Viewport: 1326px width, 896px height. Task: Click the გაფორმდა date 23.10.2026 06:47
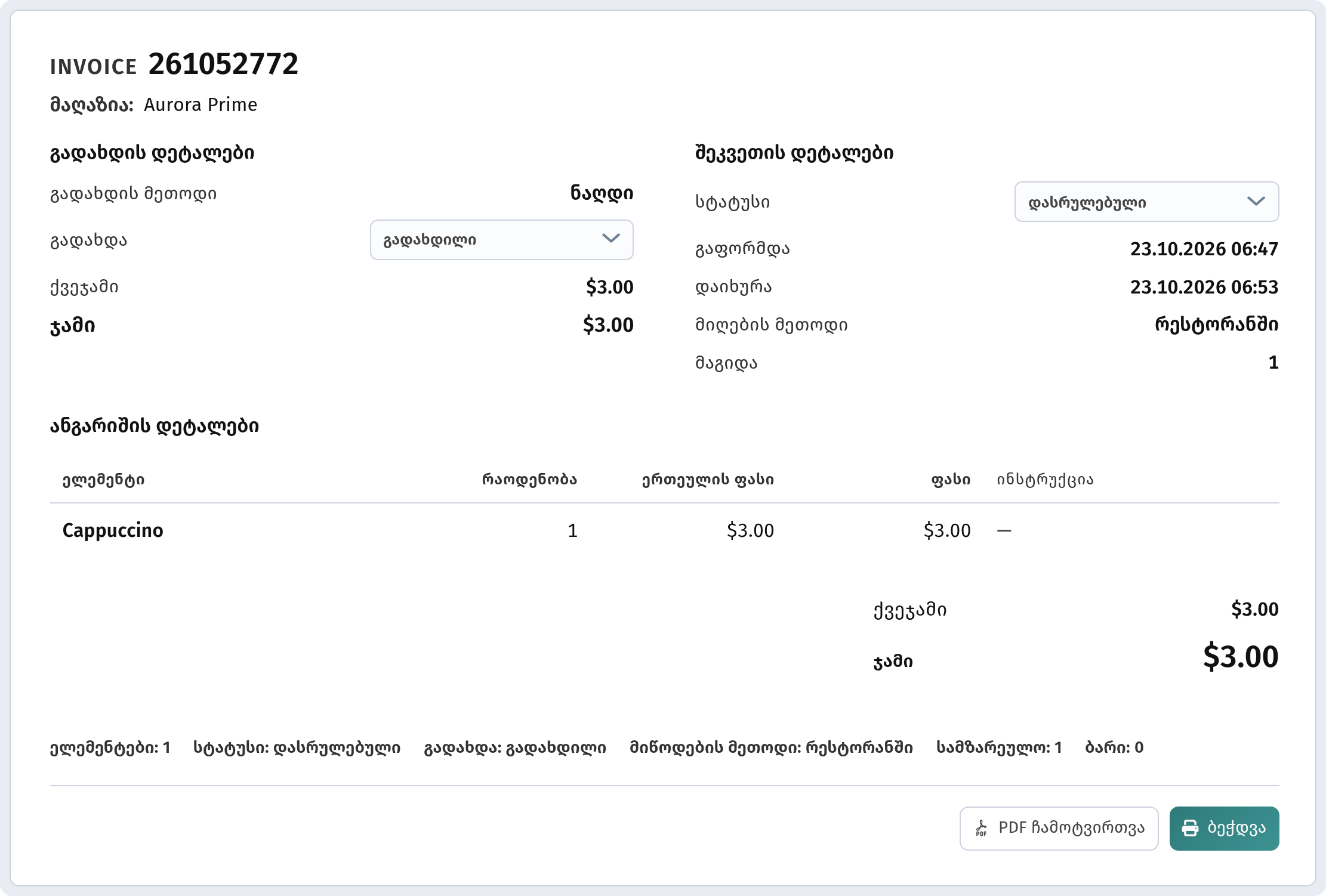pos(1204,249)
